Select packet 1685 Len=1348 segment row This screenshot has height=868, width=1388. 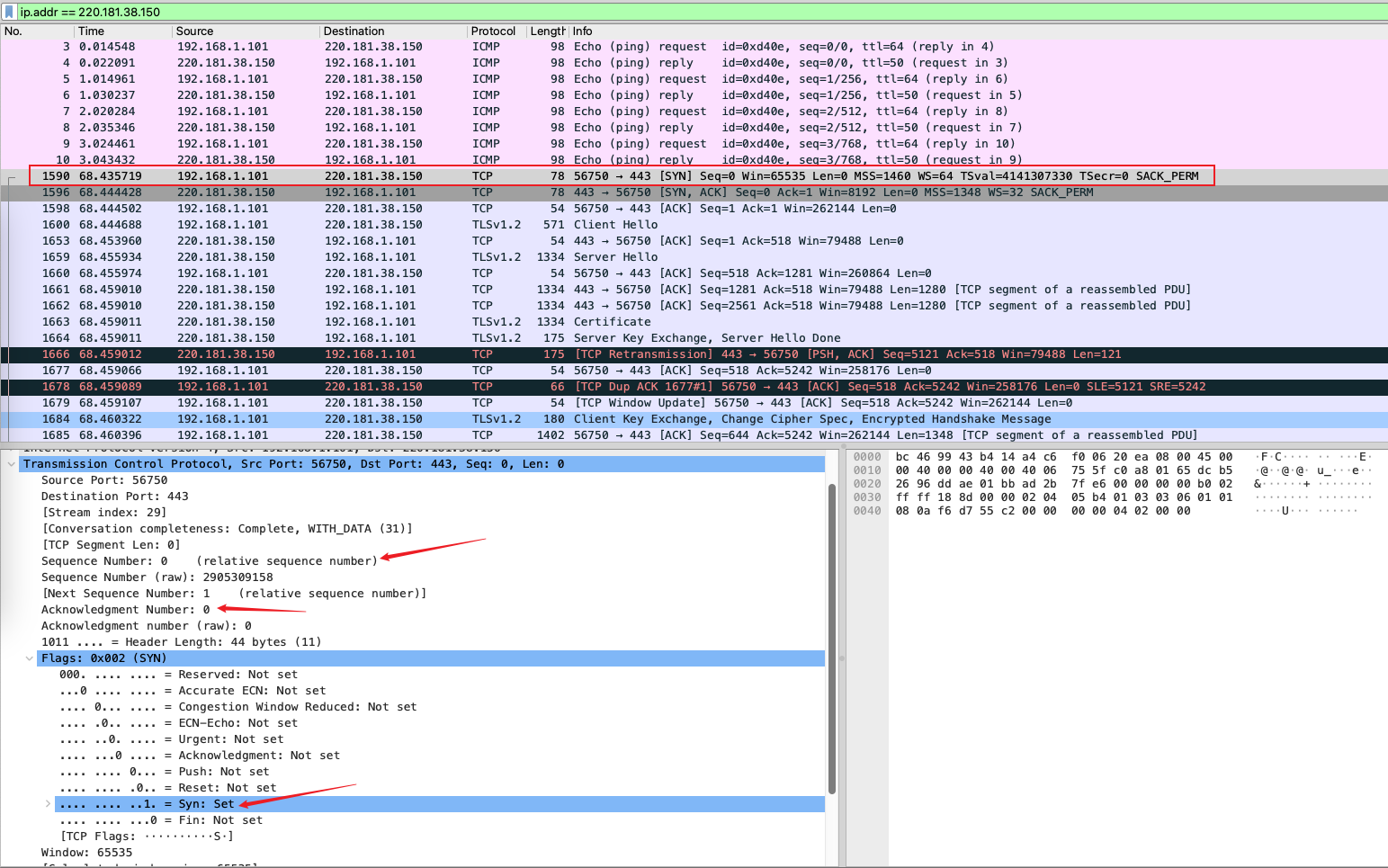pos(694,435)
